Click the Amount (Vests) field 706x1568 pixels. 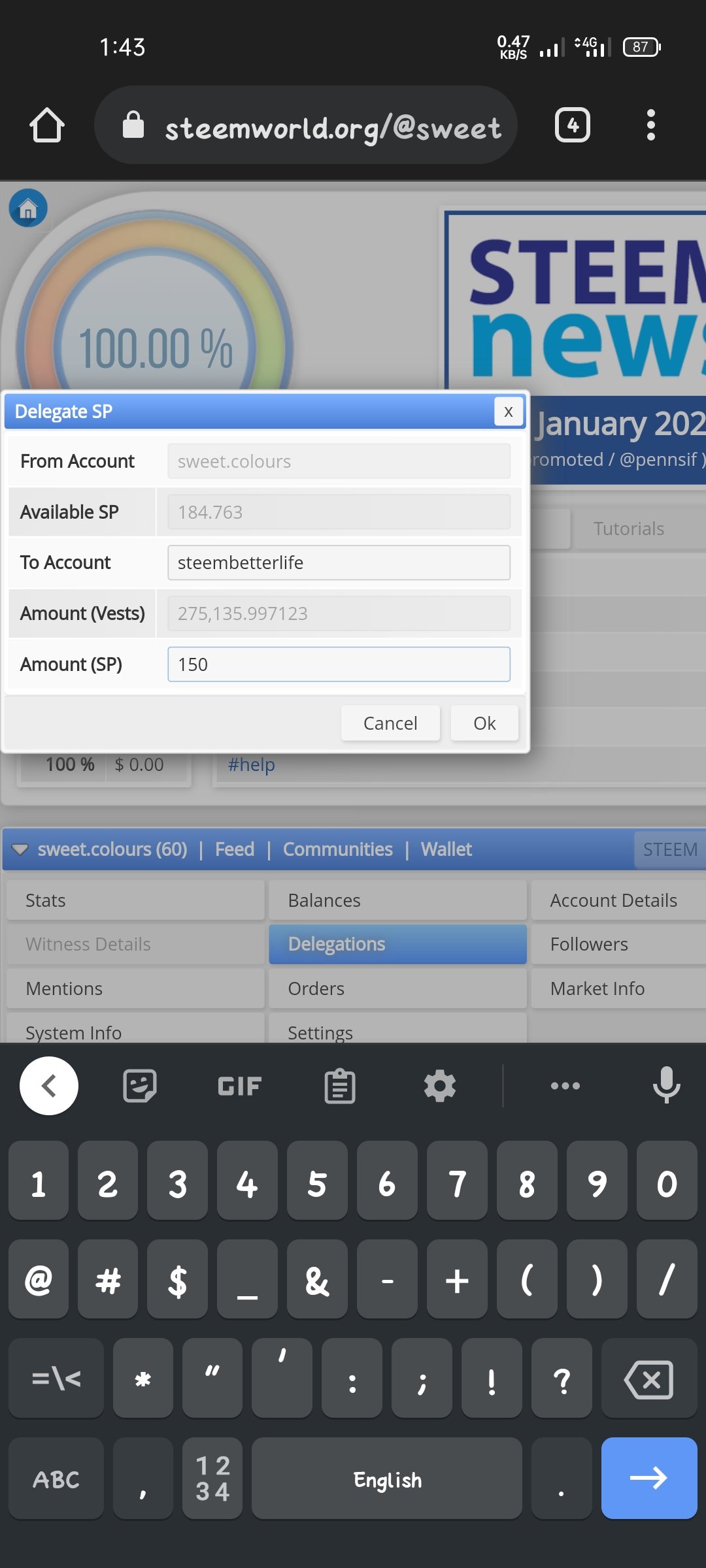point(339,613)
